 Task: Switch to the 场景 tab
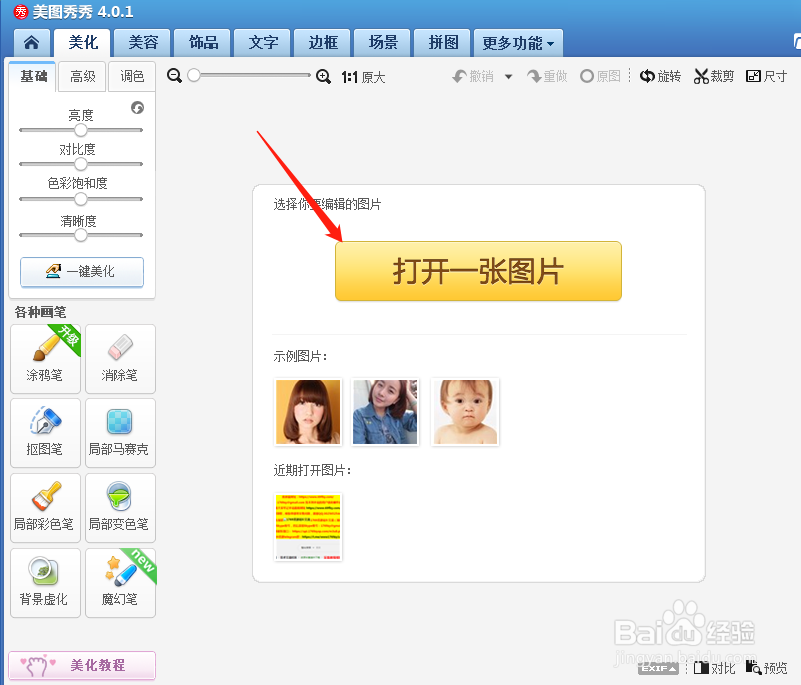tap(383, 42)
